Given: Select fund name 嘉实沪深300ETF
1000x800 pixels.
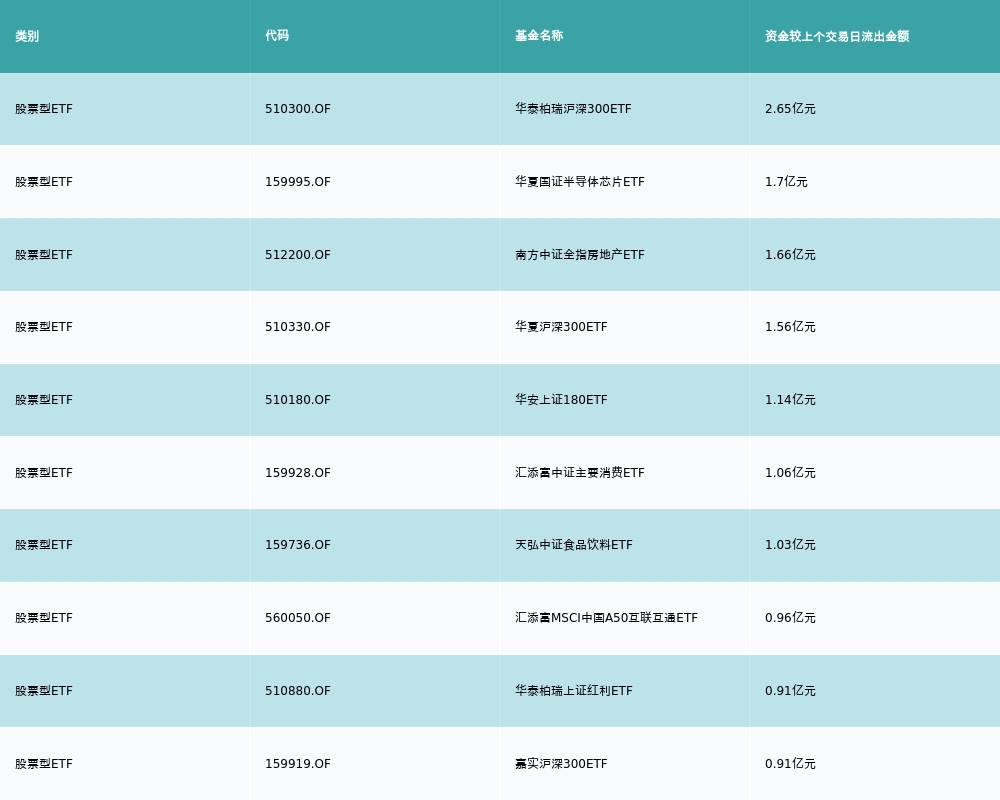Looking at the screenshot, I should (561, 764).
